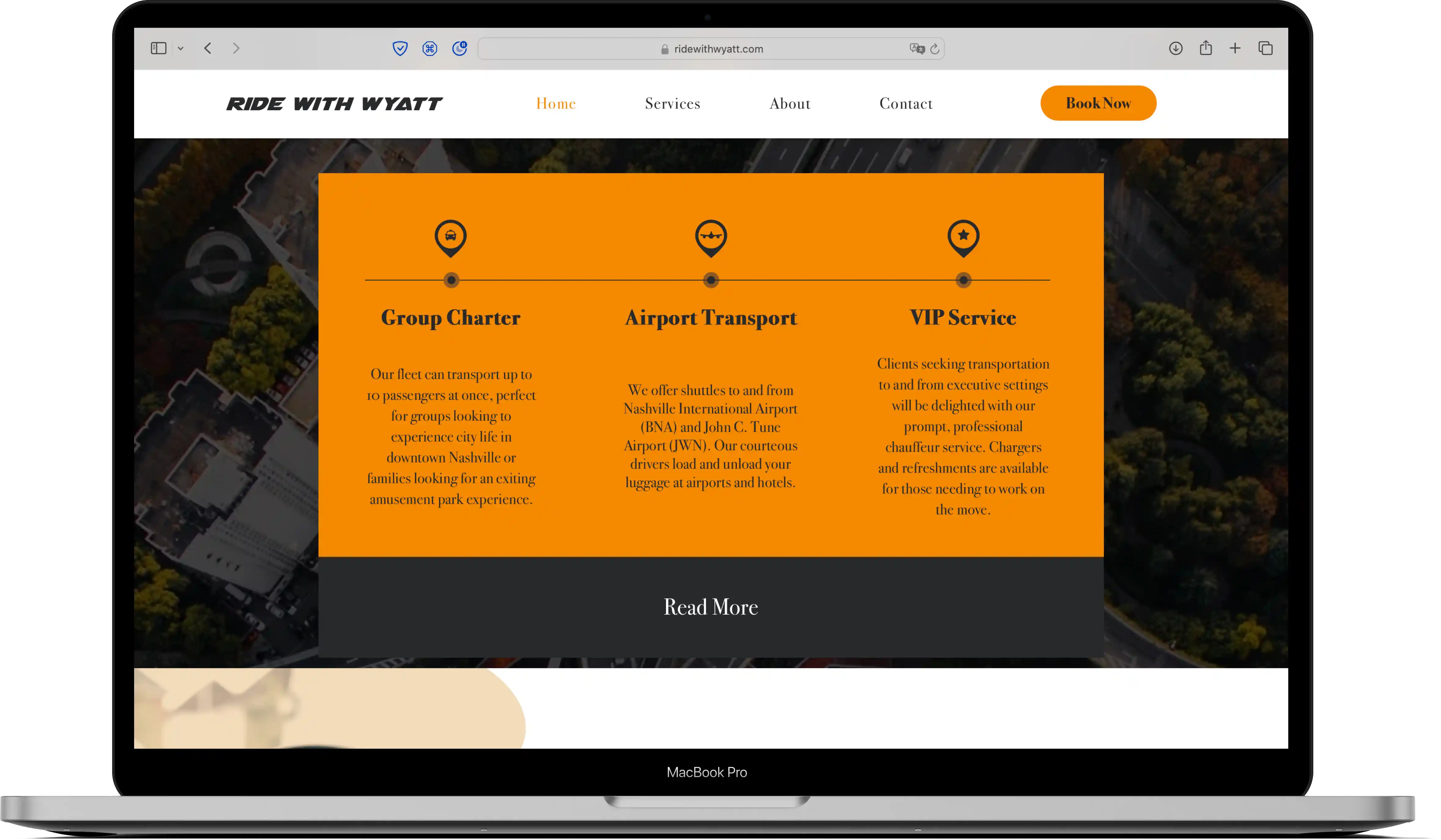
Task: Click the About navigation link
Action: [x=790, y=103]
